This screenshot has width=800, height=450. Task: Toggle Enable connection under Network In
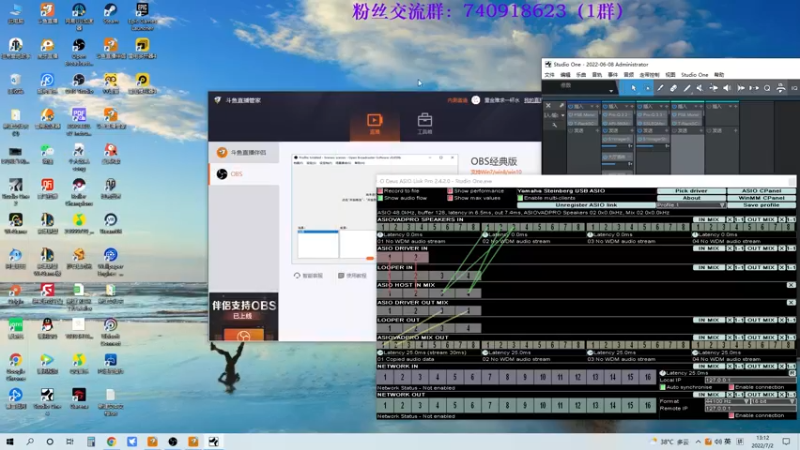tap(732, 387)
